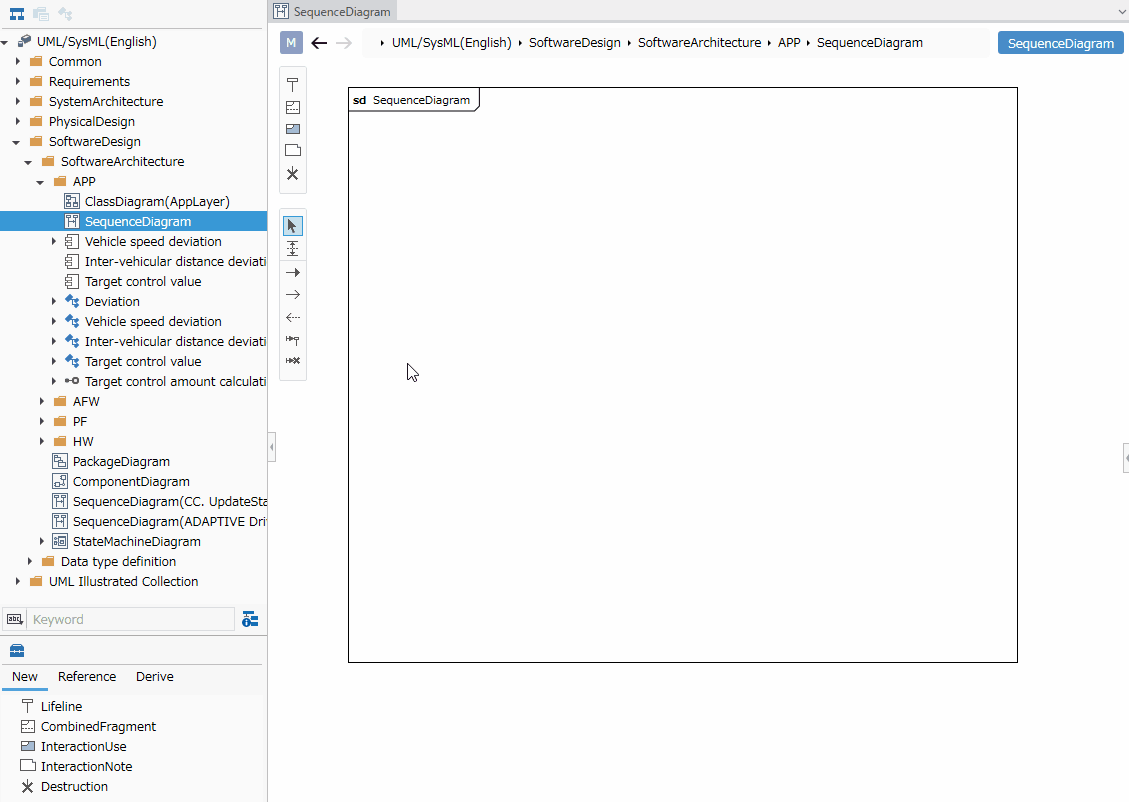Select the InteractionUse tool in diagram toolbar

292,129
